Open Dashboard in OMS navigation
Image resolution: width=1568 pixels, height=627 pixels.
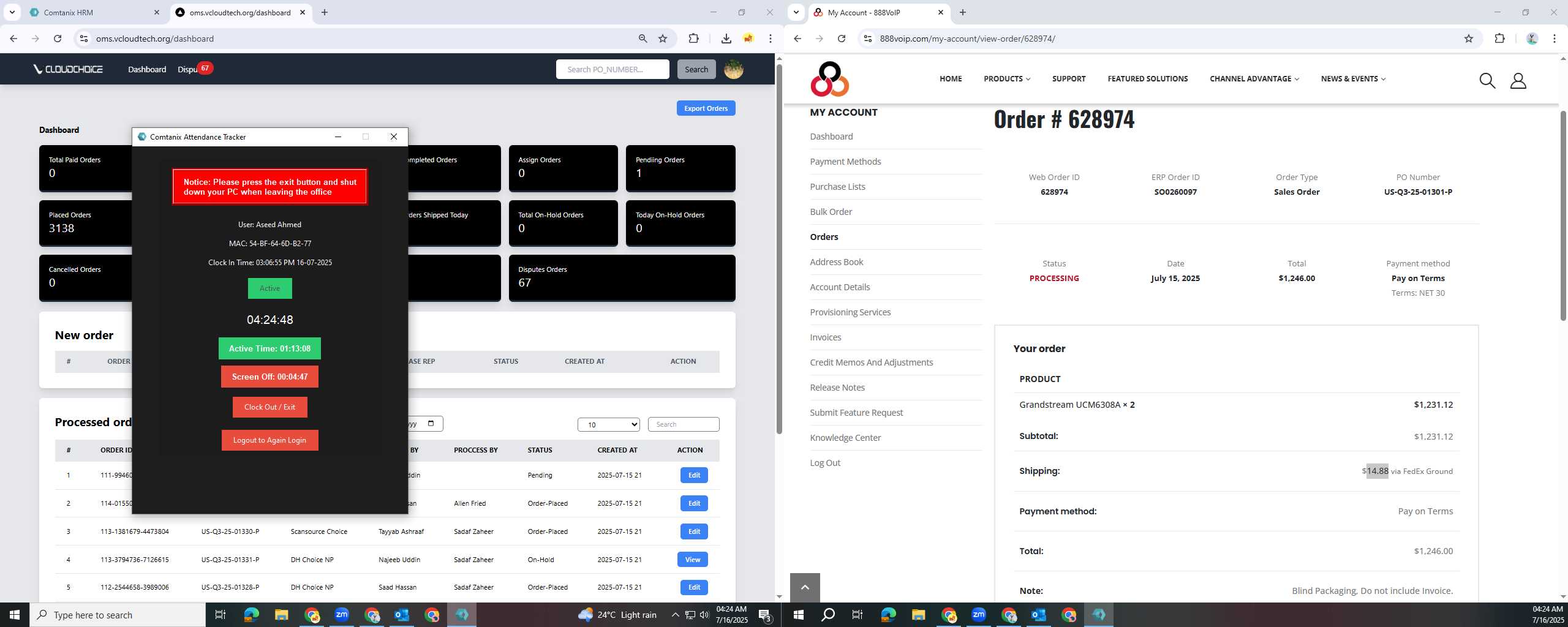pos(147,69)
